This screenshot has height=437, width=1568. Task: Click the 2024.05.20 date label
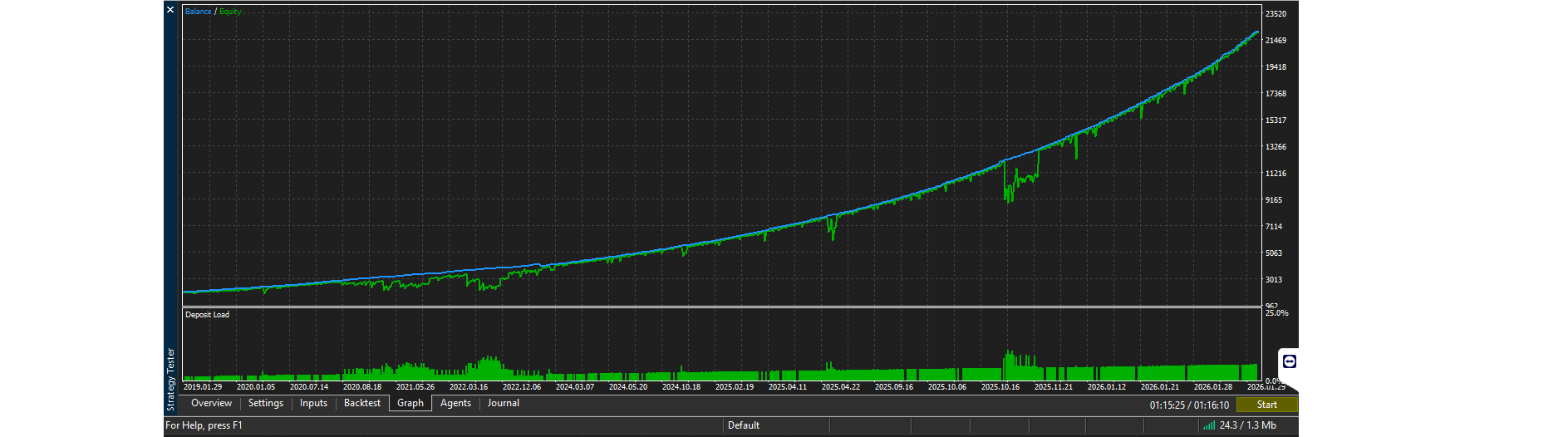(x=628, y=387)
